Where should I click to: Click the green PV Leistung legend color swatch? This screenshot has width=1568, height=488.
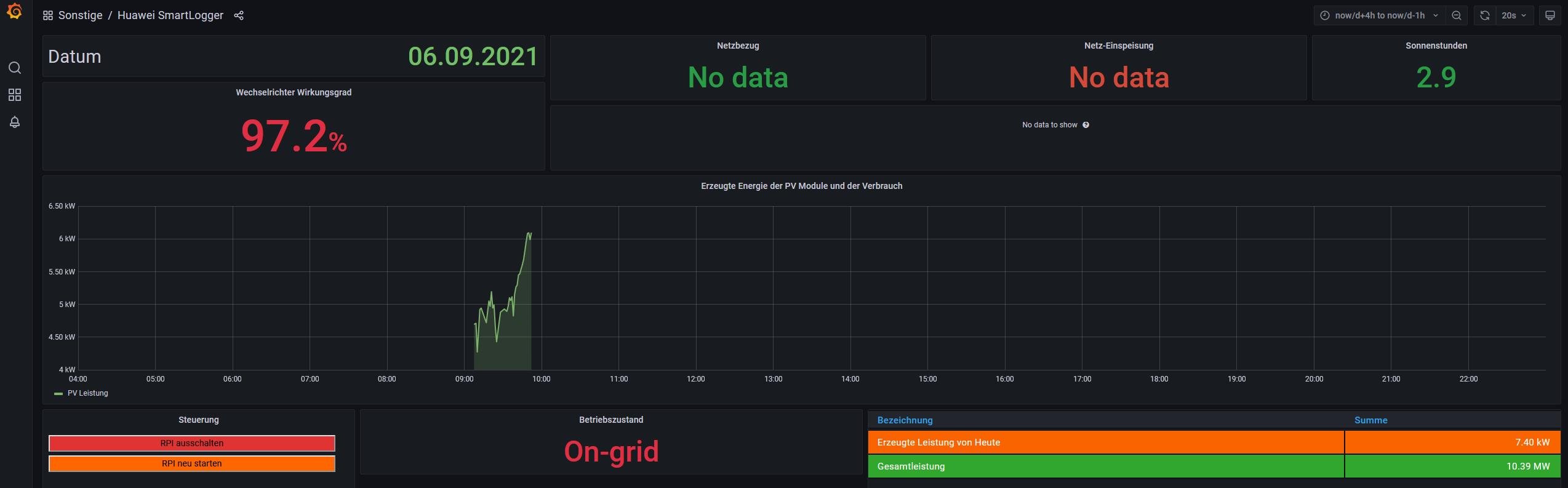[x=58, y=393]
